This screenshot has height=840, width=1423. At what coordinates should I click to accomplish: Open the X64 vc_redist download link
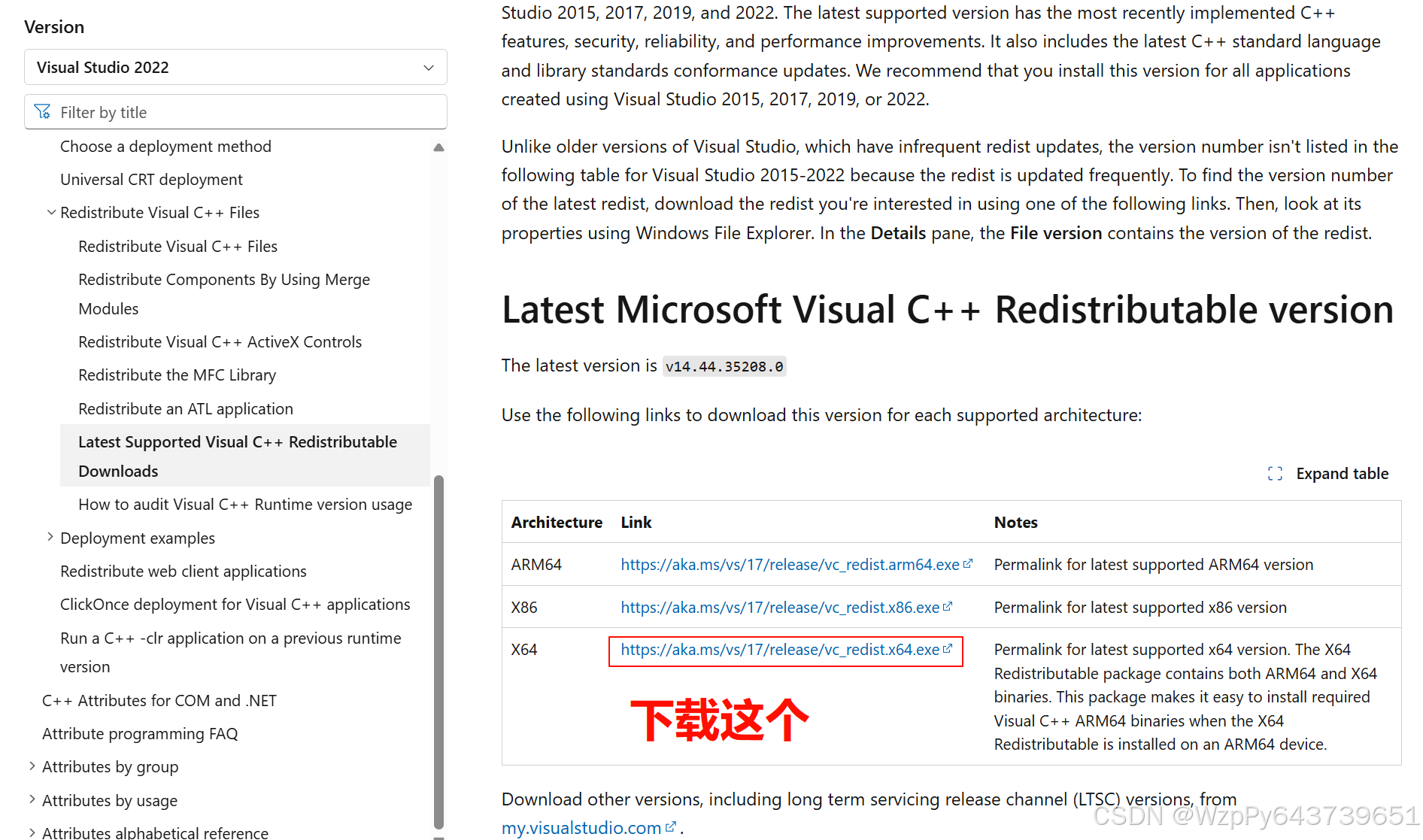tap(780, 650)
